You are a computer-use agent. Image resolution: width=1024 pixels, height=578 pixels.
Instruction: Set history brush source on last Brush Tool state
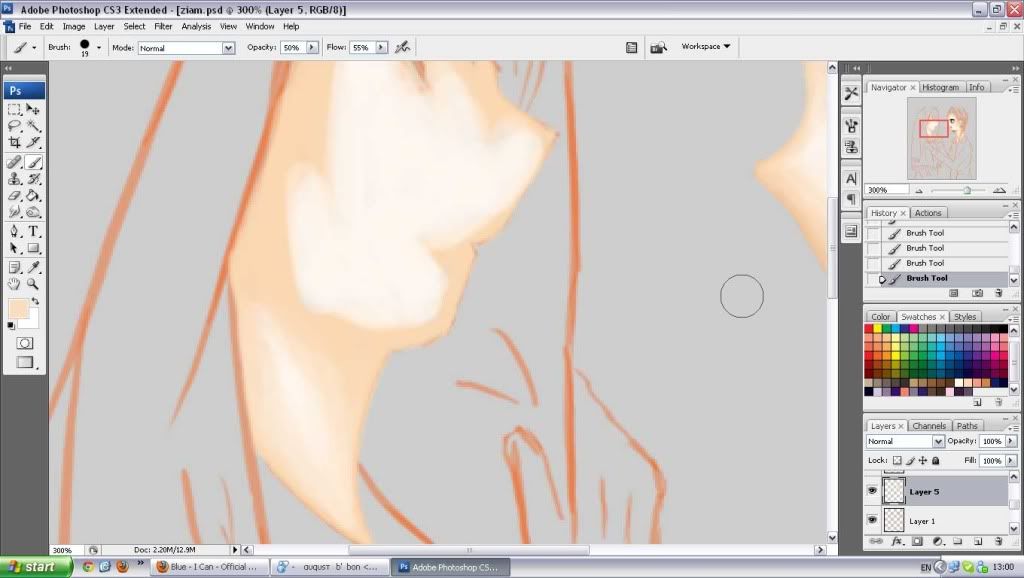coord(873,279)
